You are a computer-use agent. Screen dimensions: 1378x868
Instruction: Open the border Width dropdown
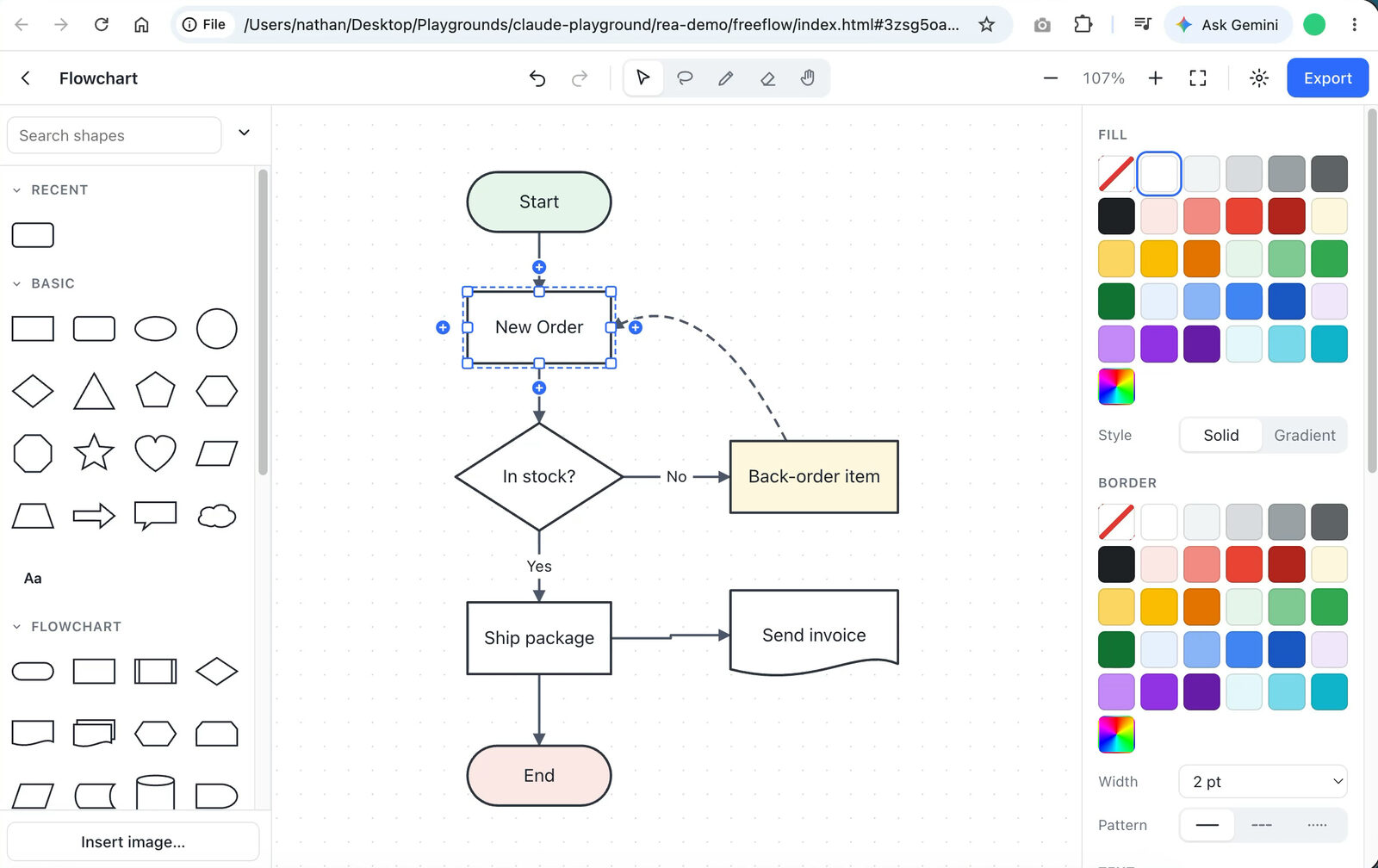tap(1263, 782)
